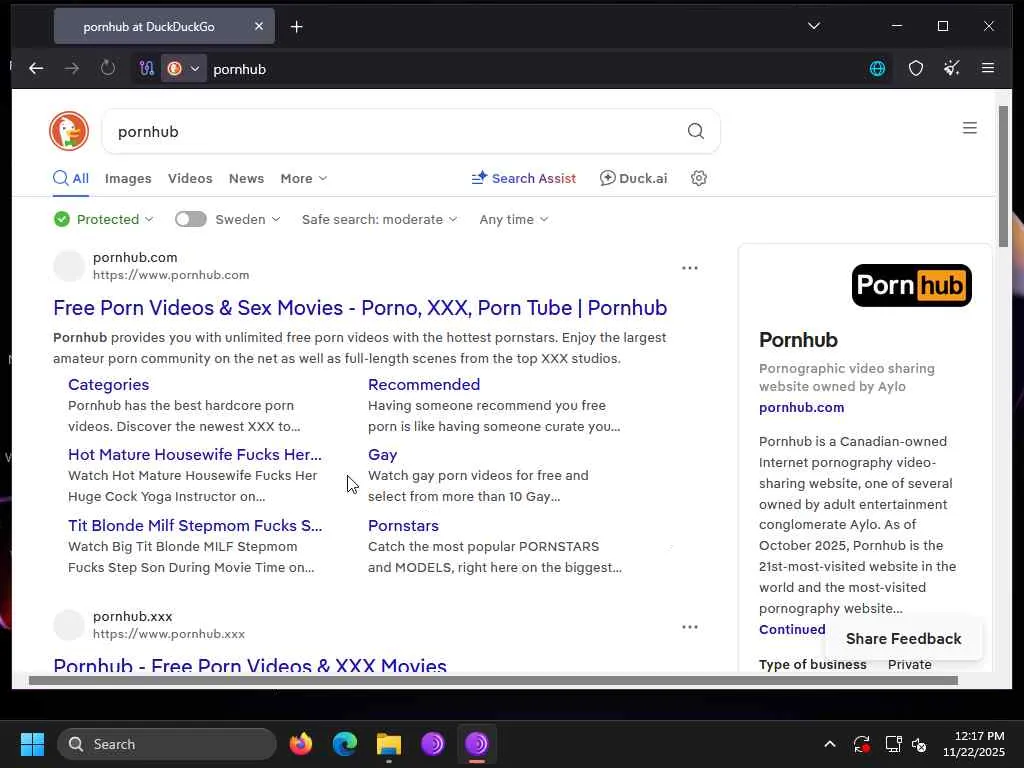
Task: Open Duck.ai chat
Action: (x=633, y=178)
